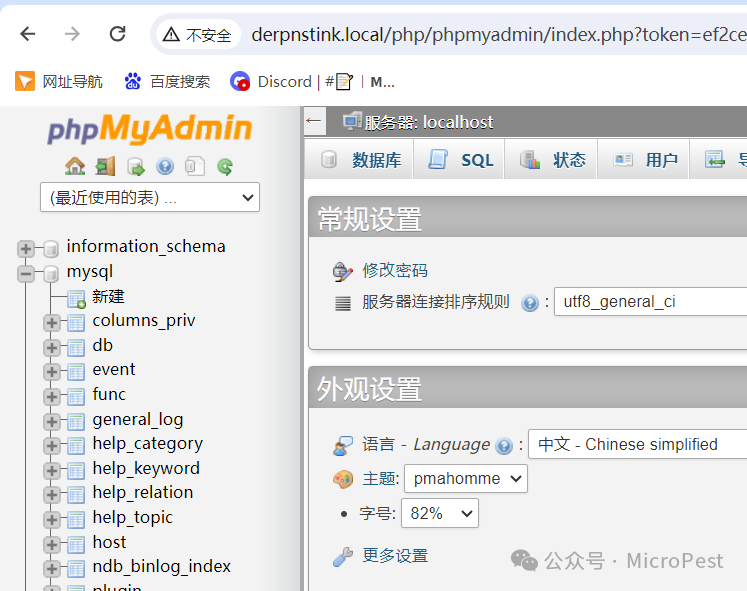Click the table icon beside general_log
Screen dimensions: 747x591
tap(76, 421)
